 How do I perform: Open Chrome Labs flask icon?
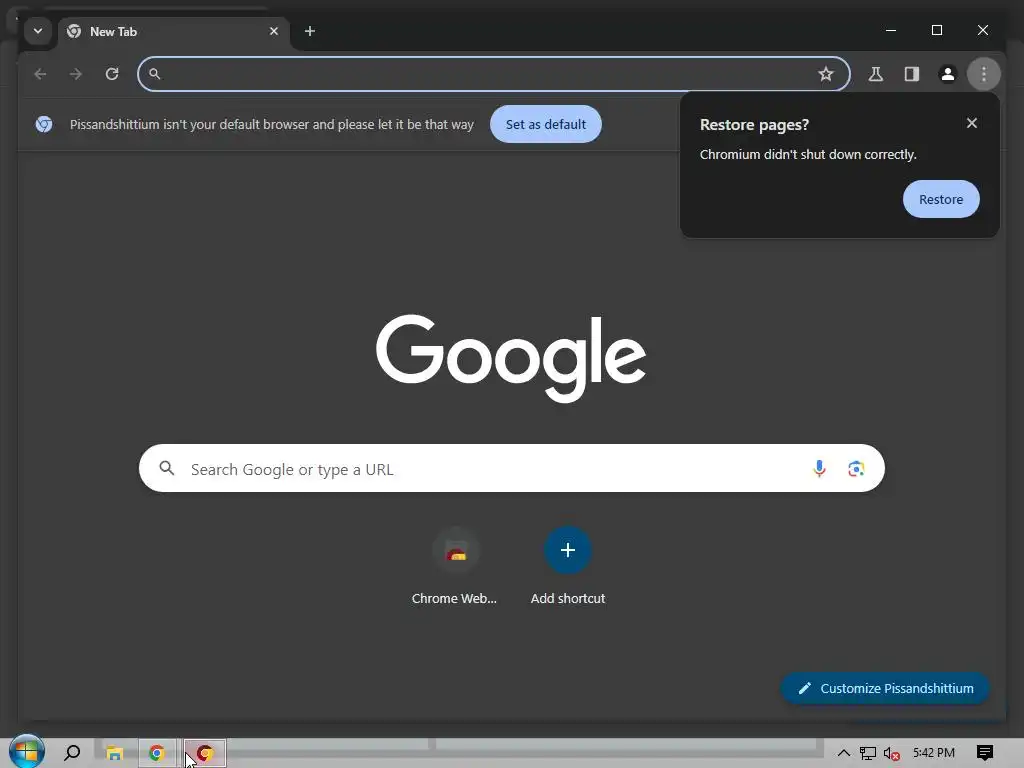(x=876, y=74)
